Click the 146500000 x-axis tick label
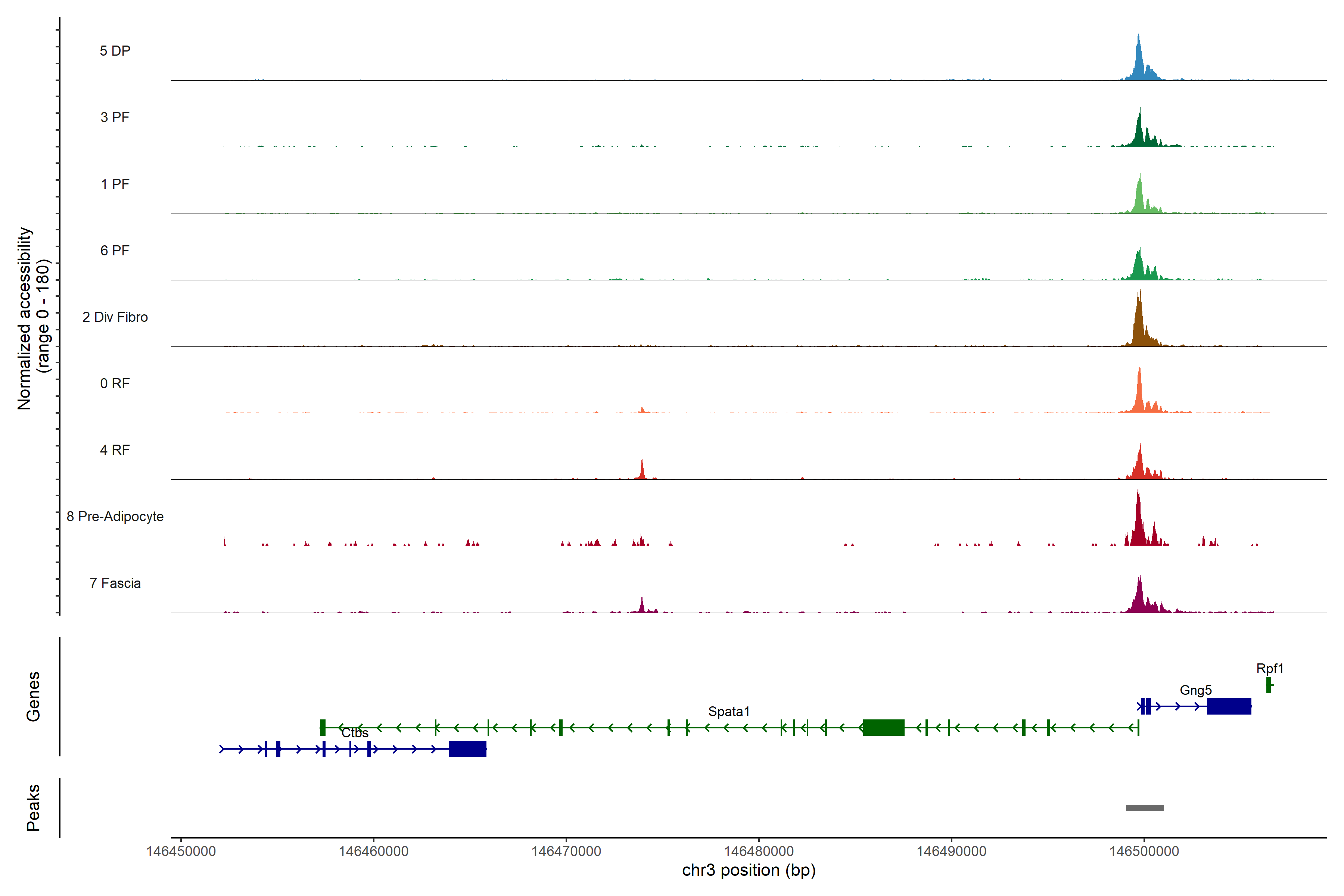Image resolution: width=1344 pixels, height=896 pixels. point(1144,851)
